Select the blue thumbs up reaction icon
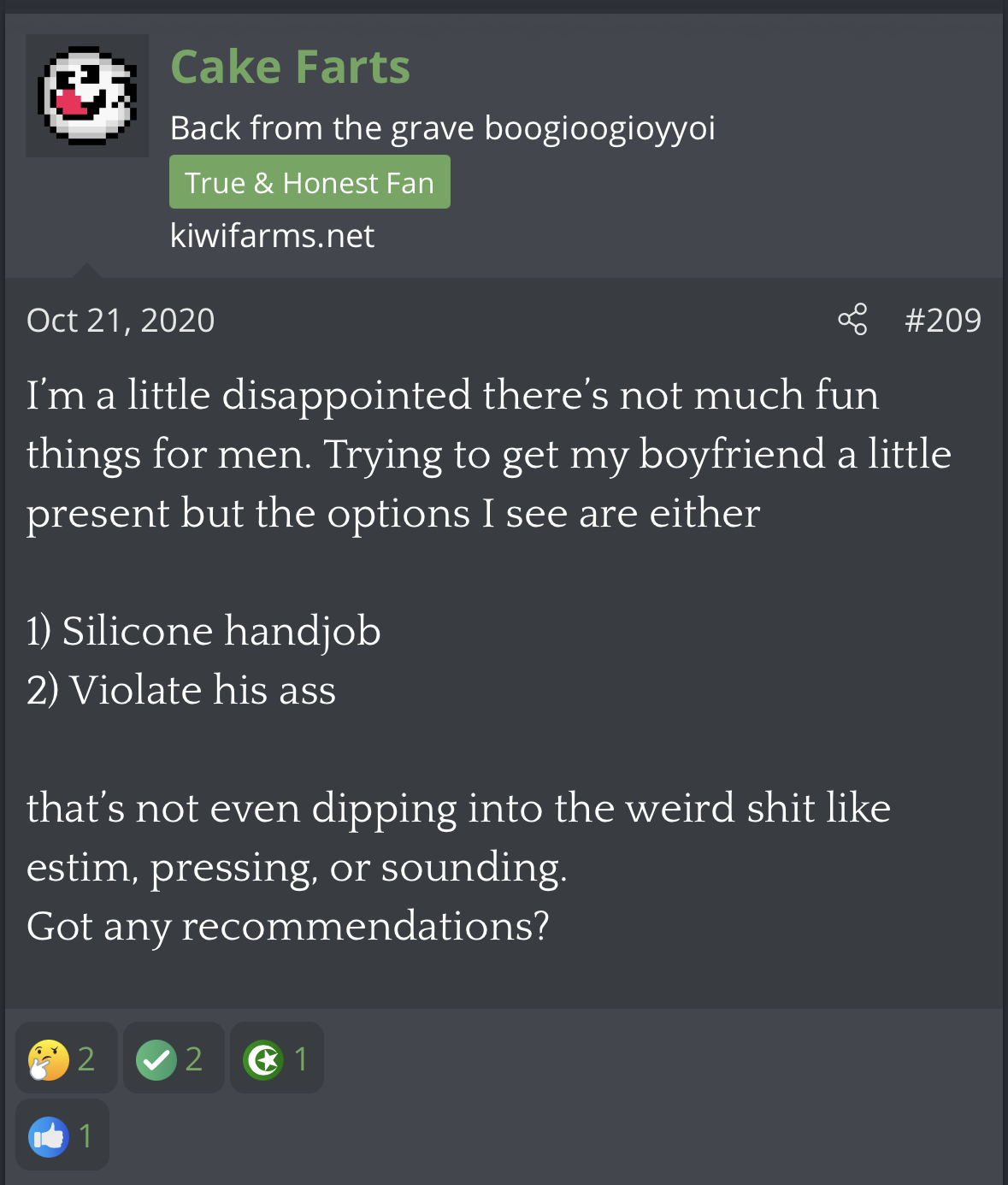Viewport: 1008px width, 1185px height. coord(49,1136)
